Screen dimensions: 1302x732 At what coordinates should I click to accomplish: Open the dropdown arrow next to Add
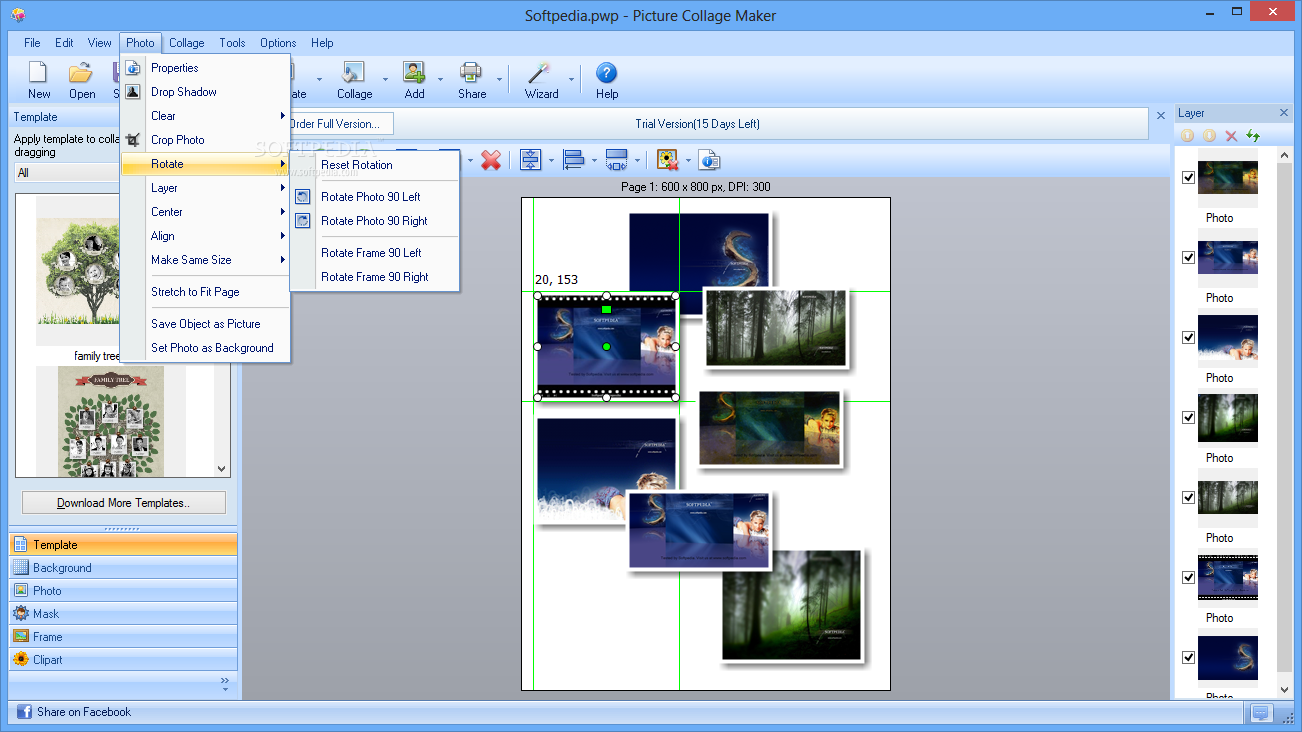(x=440, y=79)
